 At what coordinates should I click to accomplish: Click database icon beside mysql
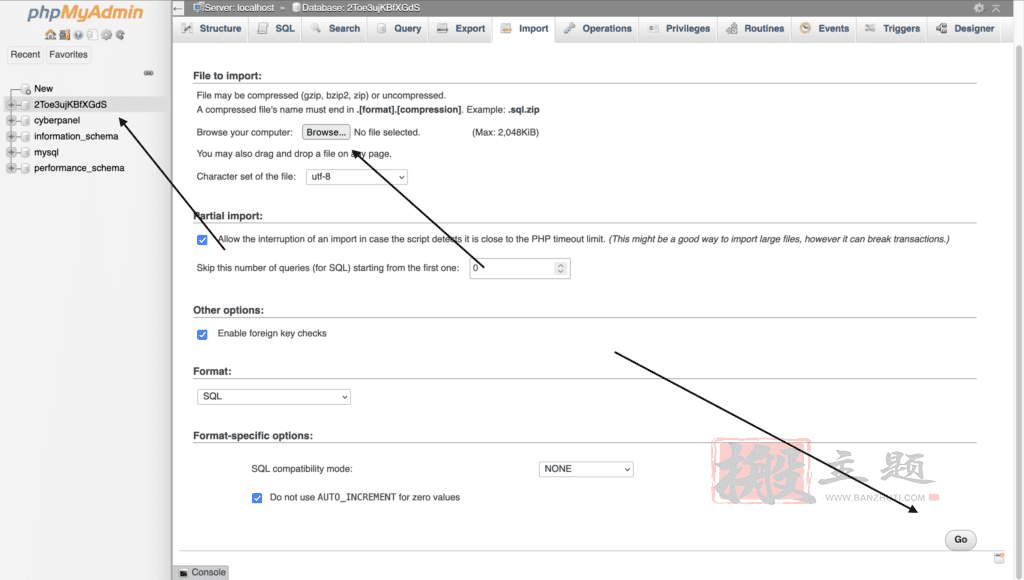coord(25,152)
